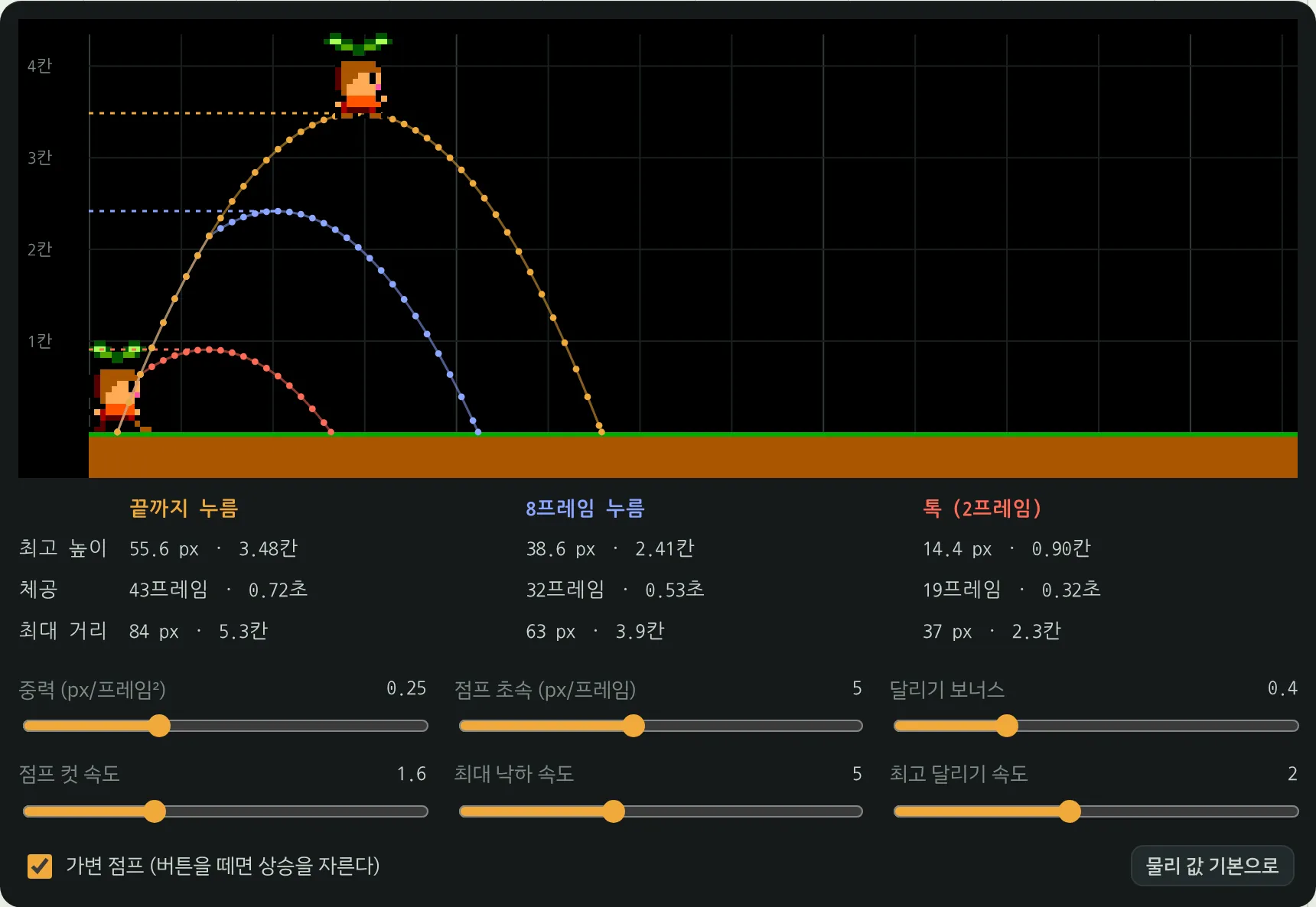Viewport: 1316px width, 907px height.
Task: Click the 끝까지 누름 column heading
Action: click(x=184, y=508)
